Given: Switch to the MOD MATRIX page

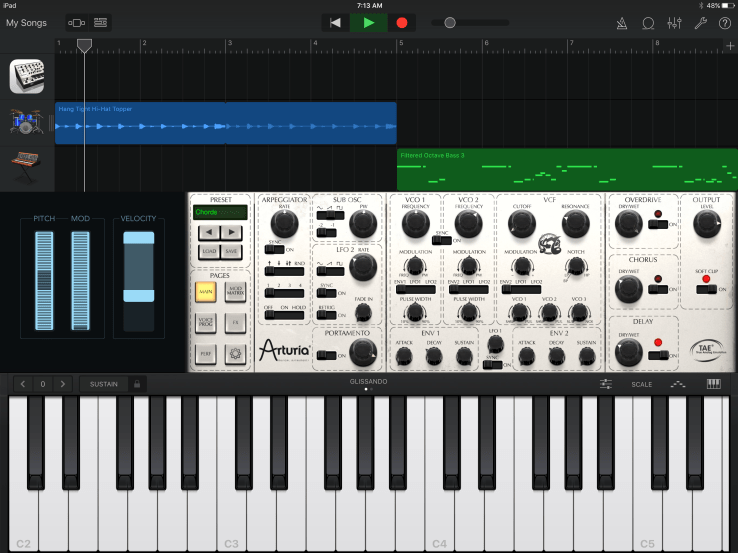Looking at the screenshot, I should (x=235, y=290).
